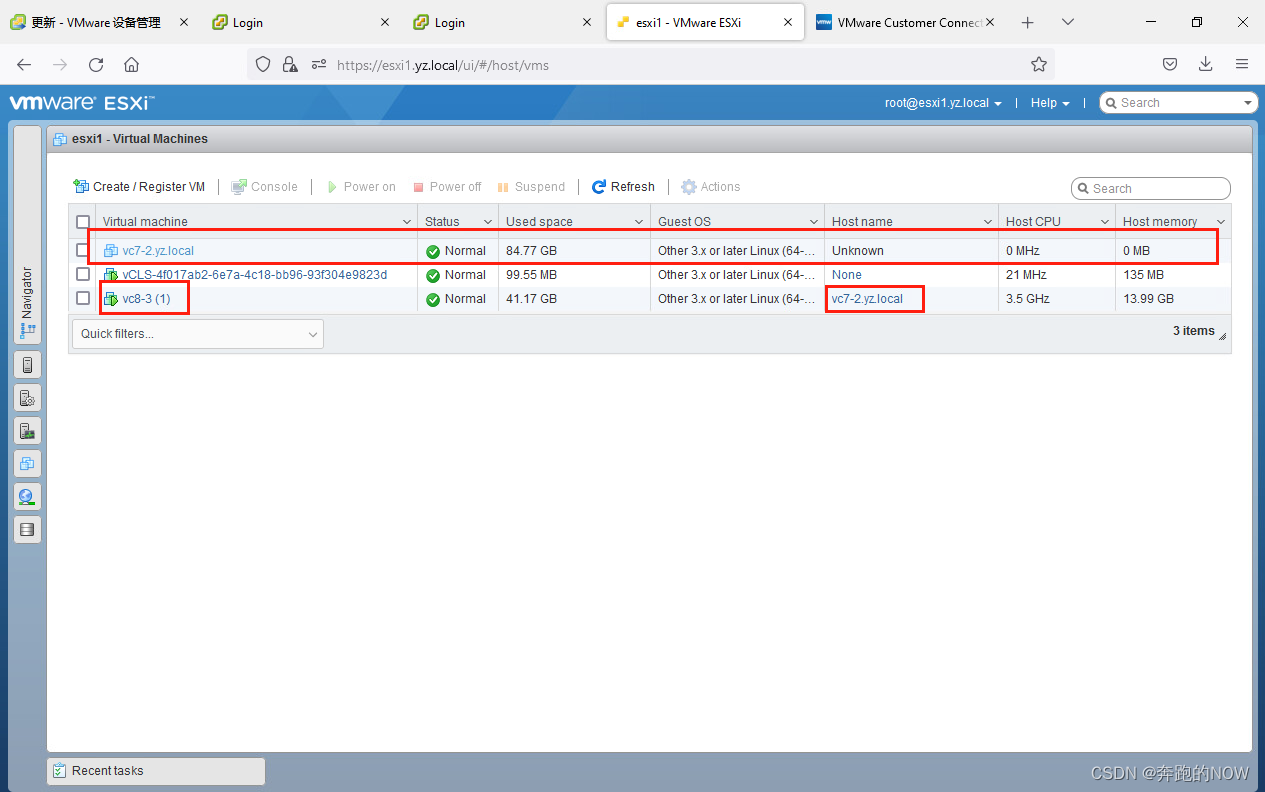This screenshot has height=792, width=1265.
Task: Open Guest OS column dropdown arrow
Action: [x=814, y=222]
